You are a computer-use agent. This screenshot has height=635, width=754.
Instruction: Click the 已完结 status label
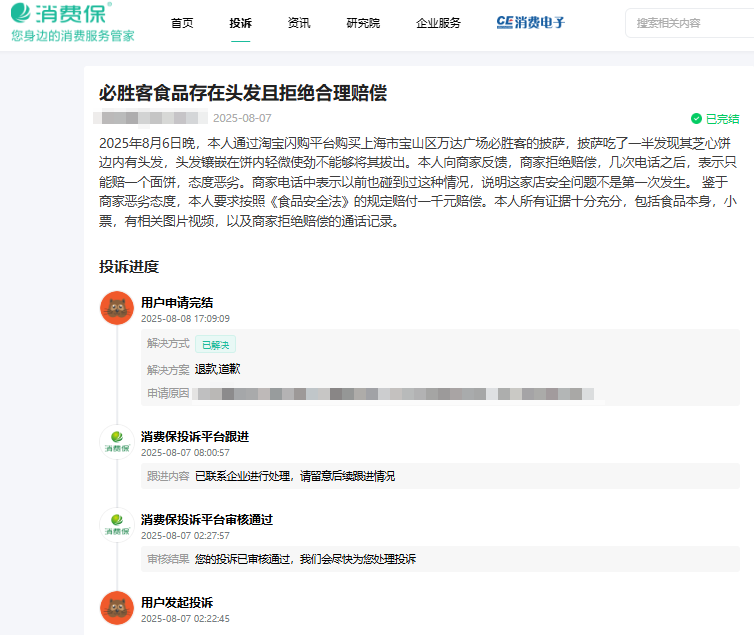point(722,119)
